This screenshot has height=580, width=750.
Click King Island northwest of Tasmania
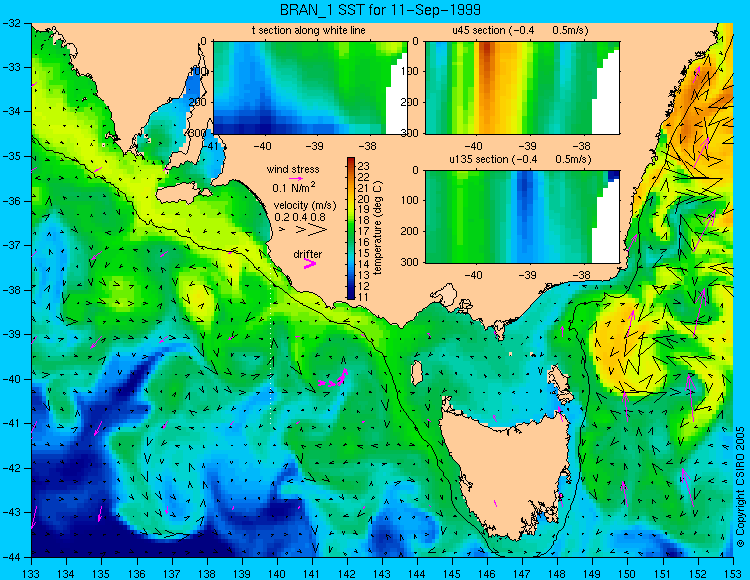417,373
